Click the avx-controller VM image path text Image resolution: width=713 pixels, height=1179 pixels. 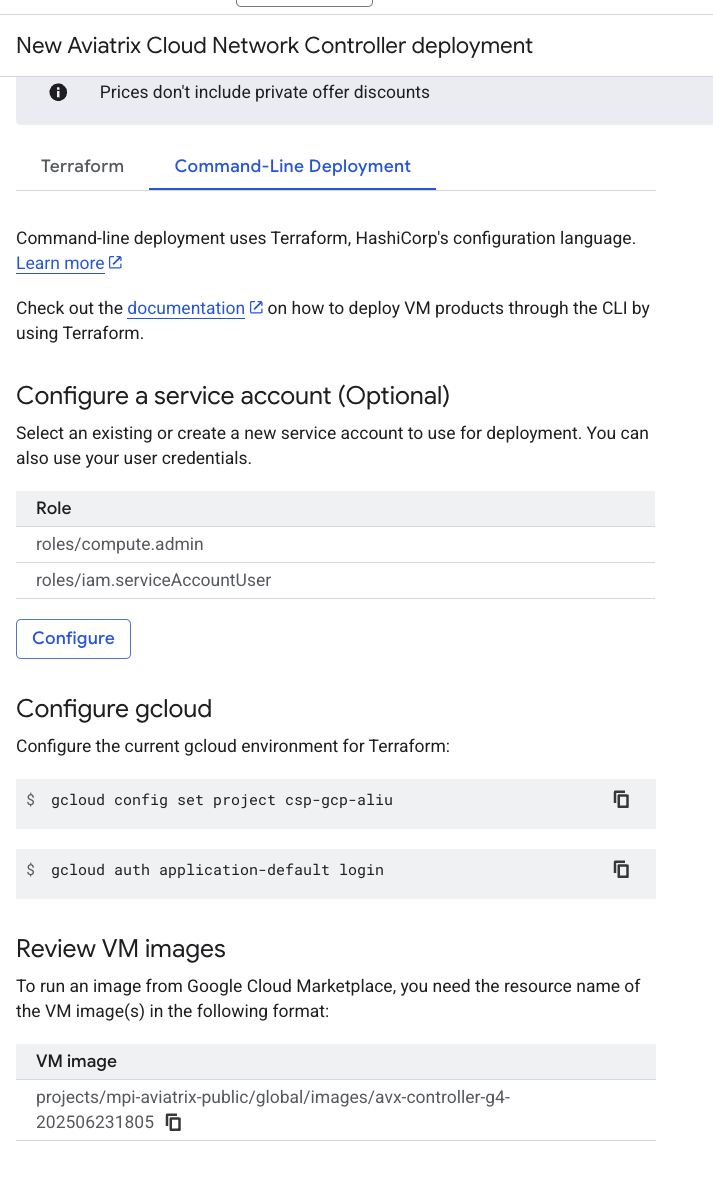[x=272, y=1097]
